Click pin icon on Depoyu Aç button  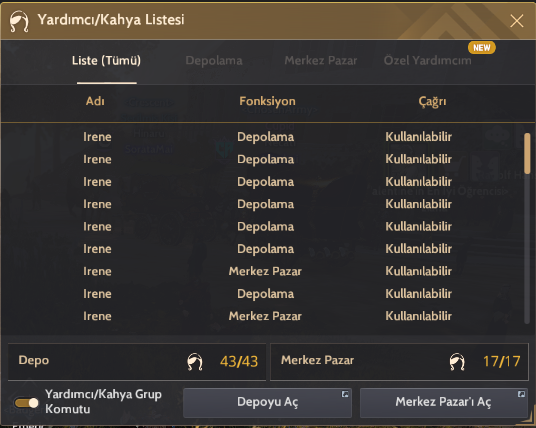(x=345, y=394)
